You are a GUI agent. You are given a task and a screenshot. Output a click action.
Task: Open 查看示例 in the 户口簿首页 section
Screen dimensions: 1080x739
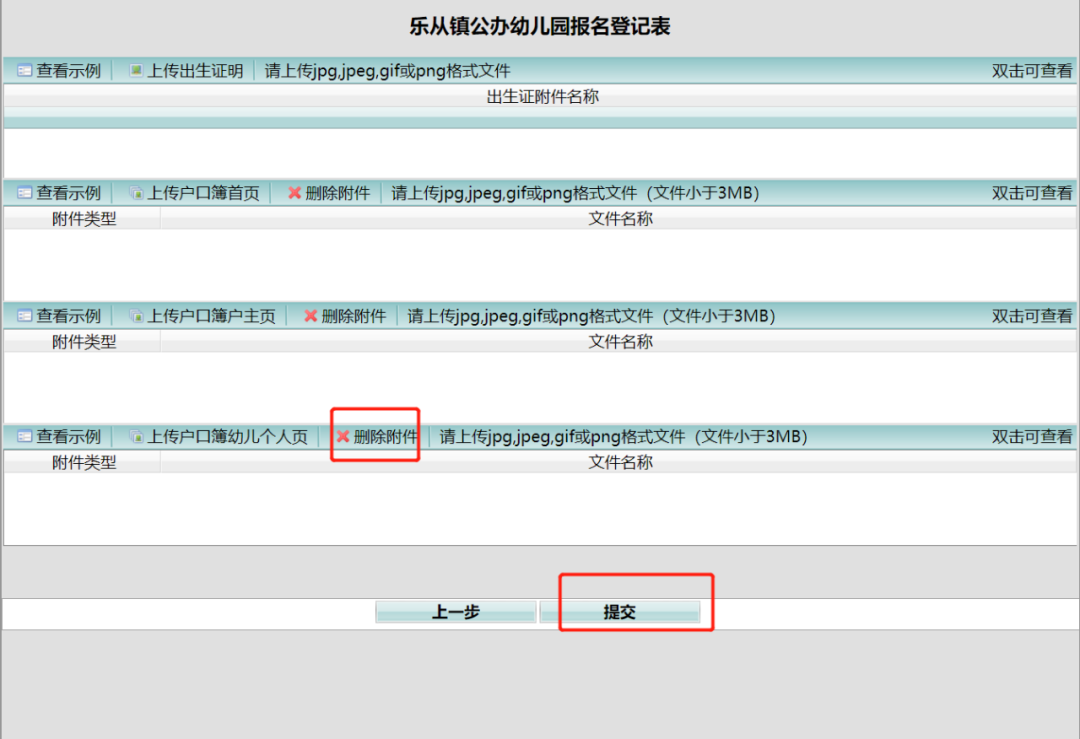pyautogui.click(x=59, y=193)
